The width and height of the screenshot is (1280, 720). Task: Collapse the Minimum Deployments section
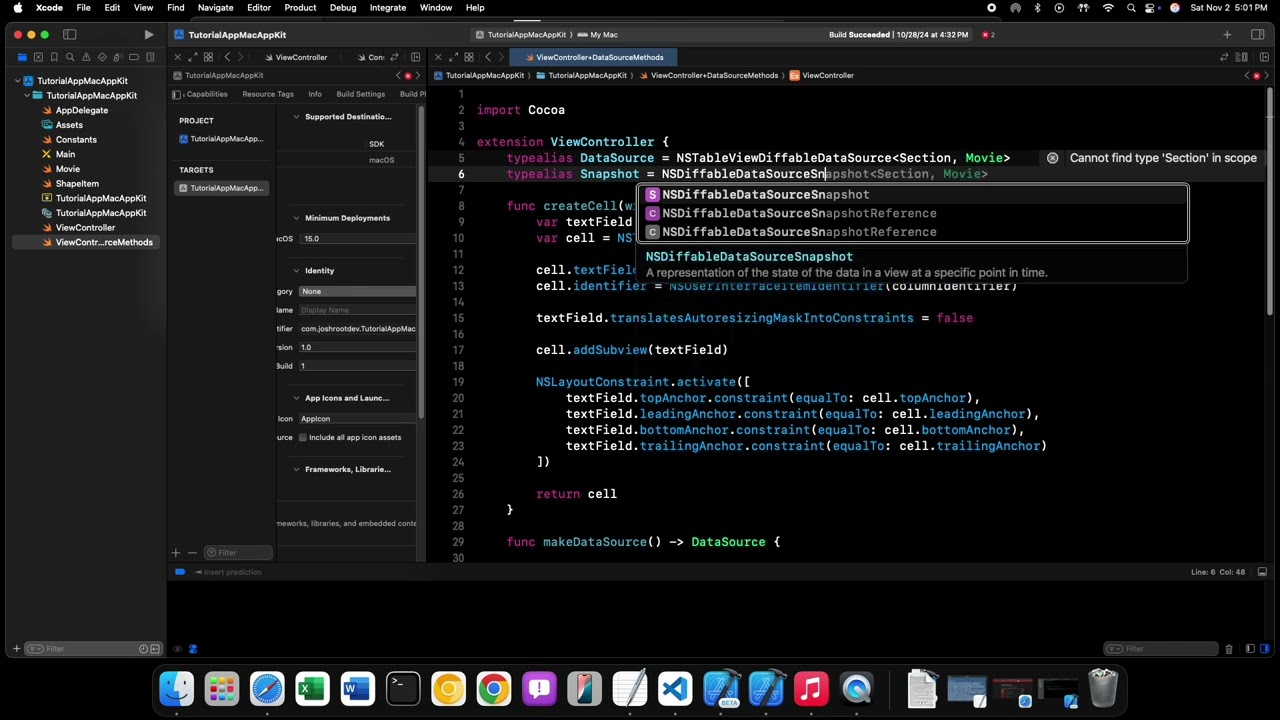(296, 218)
